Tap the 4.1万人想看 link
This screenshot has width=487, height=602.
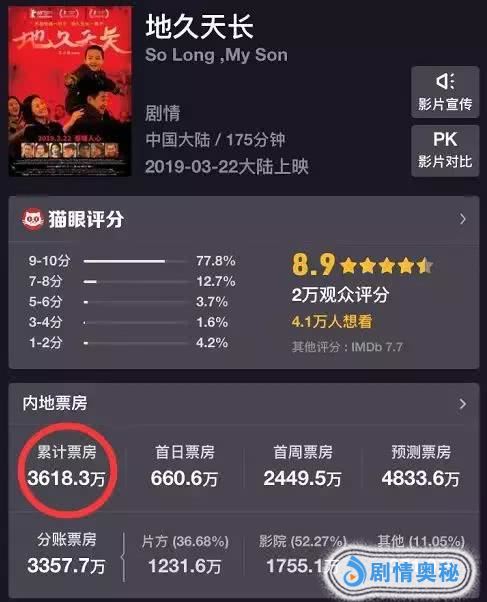pyautogui.click(x=332, y=321)
